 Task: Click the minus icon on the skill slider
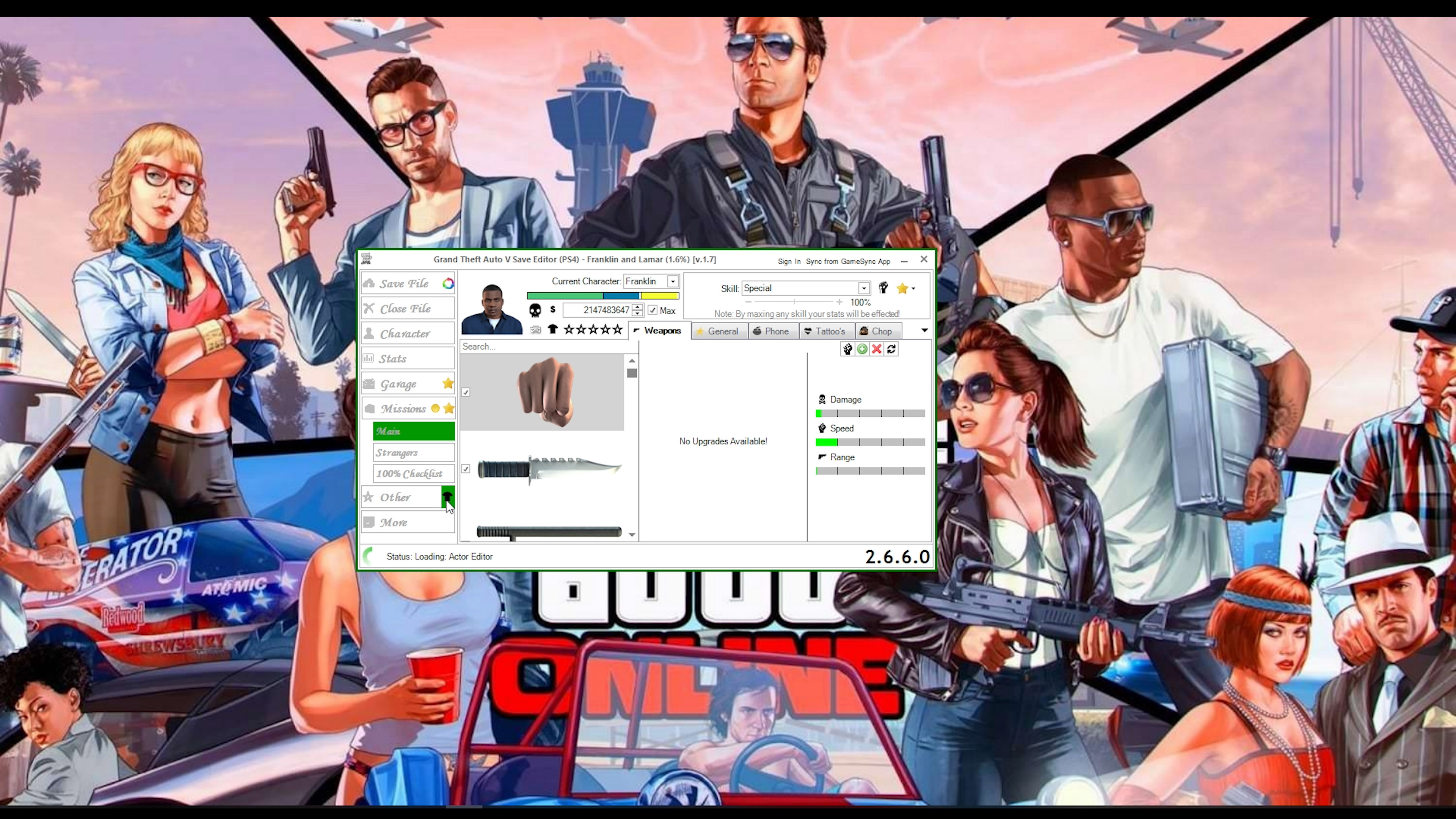point(748,303)
